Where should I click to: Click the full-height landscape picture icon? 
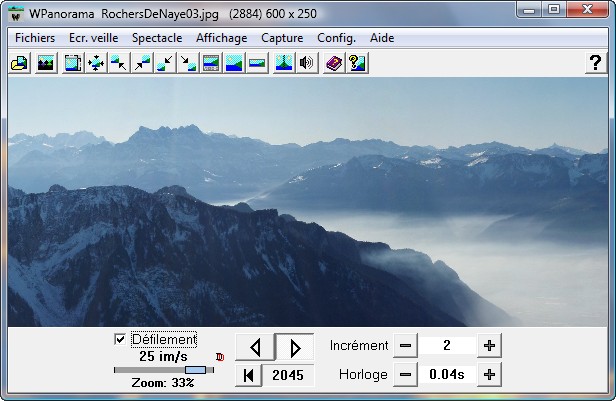point(234,63)
